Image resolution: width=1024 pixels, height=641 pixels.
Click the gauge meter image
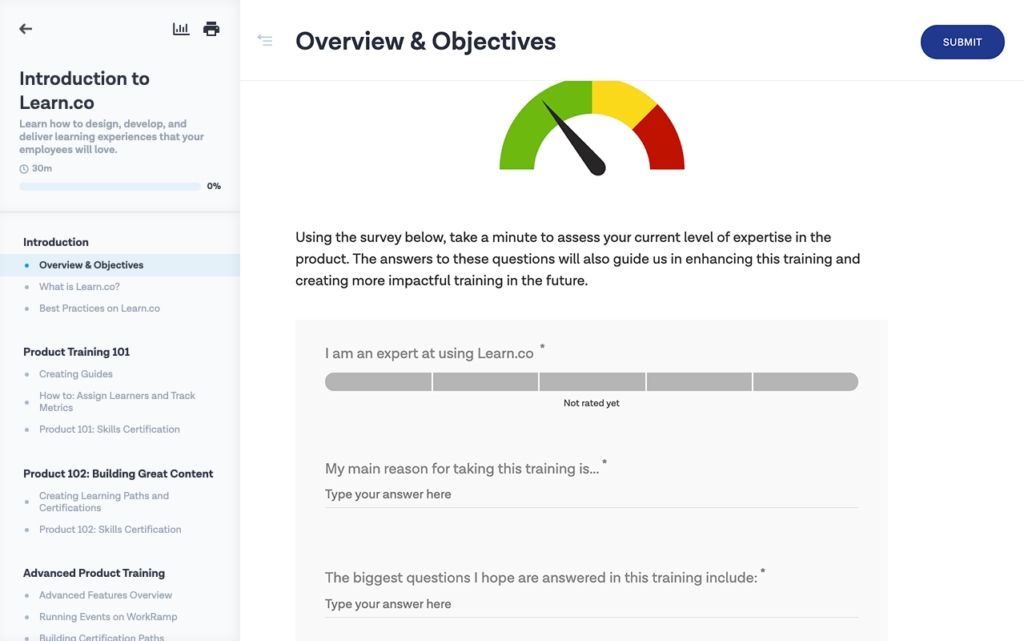tap(592, 128)
